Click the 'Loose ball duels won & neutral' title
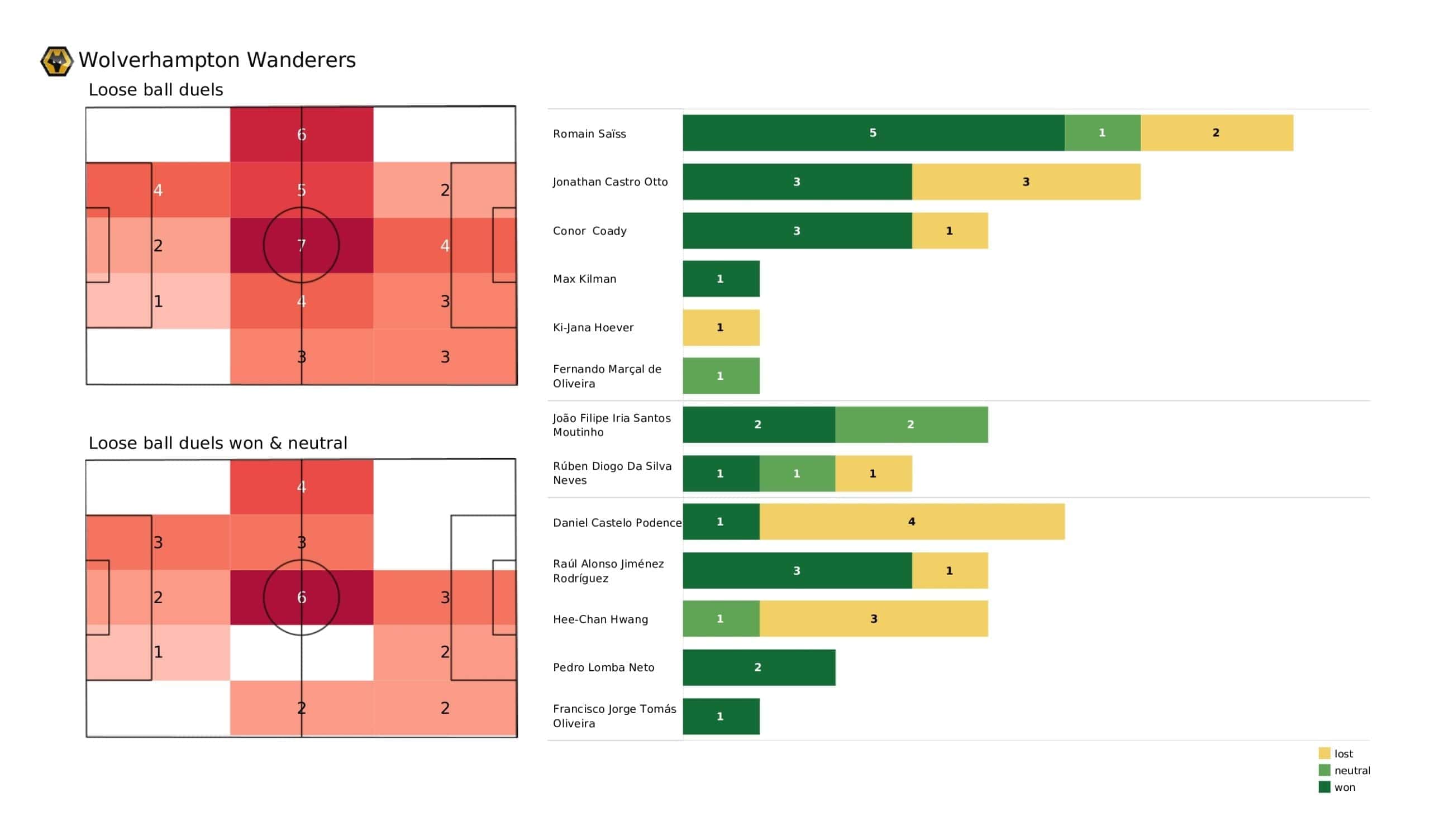1430x840 pixels. point(217,443)
